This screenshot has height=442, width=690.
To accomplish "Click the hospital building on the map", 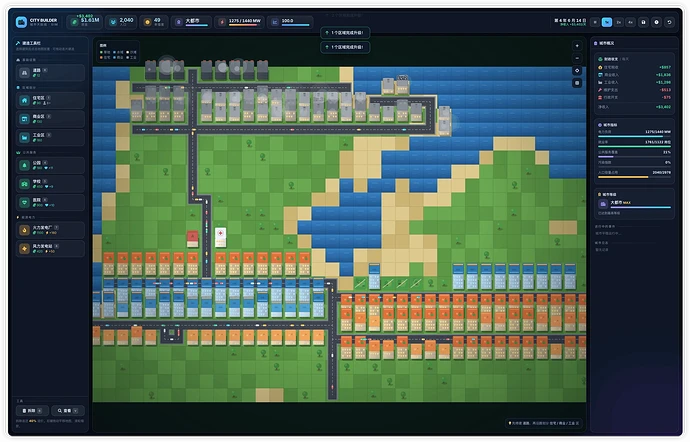I will pyautogui.click(x=220, y=237).
